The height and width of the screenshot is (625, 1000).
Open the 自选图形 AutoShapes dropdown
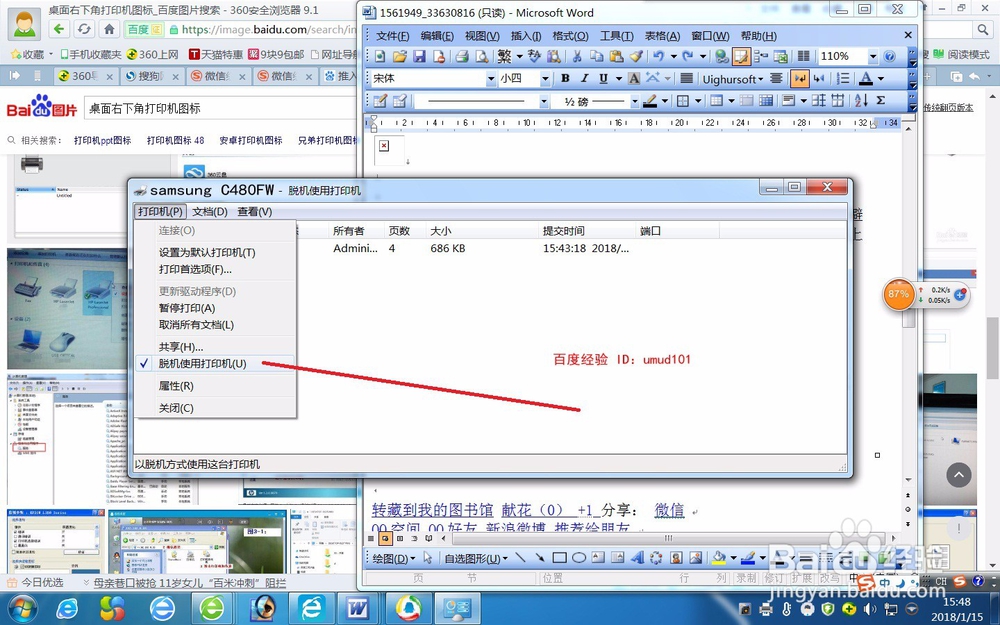click(x=476, y=559)
